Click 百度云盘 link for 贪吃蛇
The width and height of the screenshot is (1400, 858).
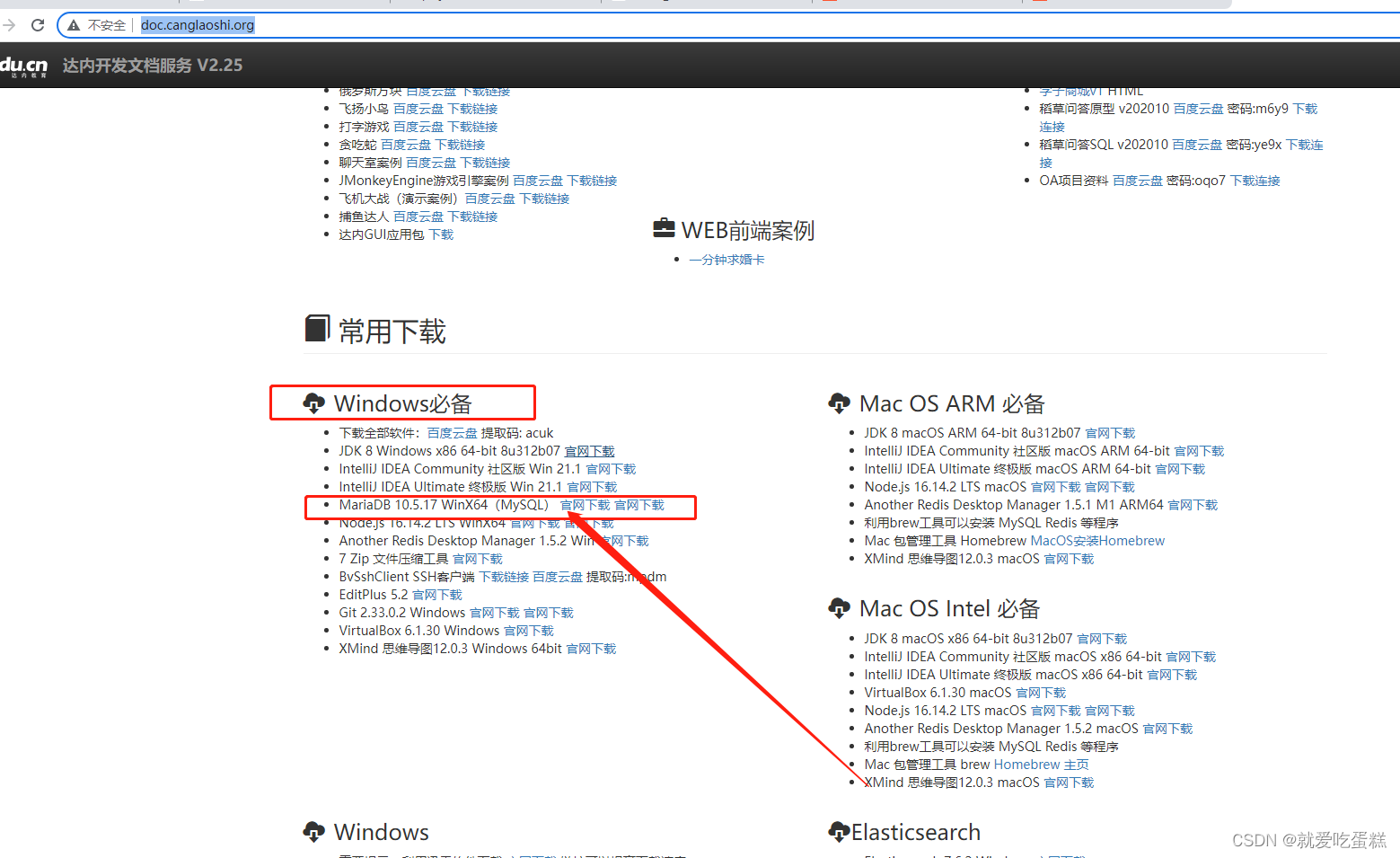coord(406,145)
